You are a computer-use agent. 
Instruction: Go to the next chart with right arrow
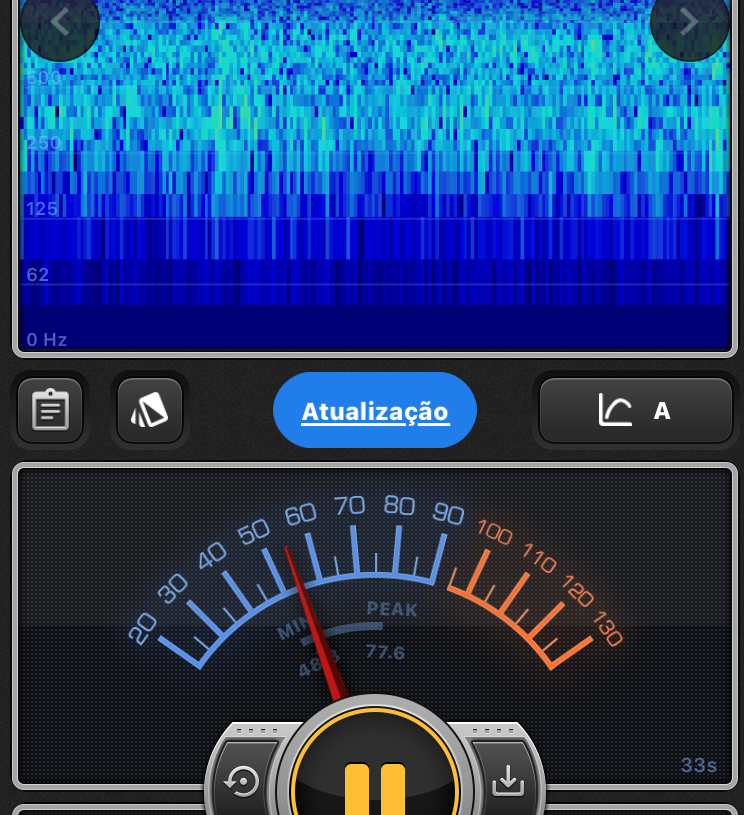[x=689, y=22]
